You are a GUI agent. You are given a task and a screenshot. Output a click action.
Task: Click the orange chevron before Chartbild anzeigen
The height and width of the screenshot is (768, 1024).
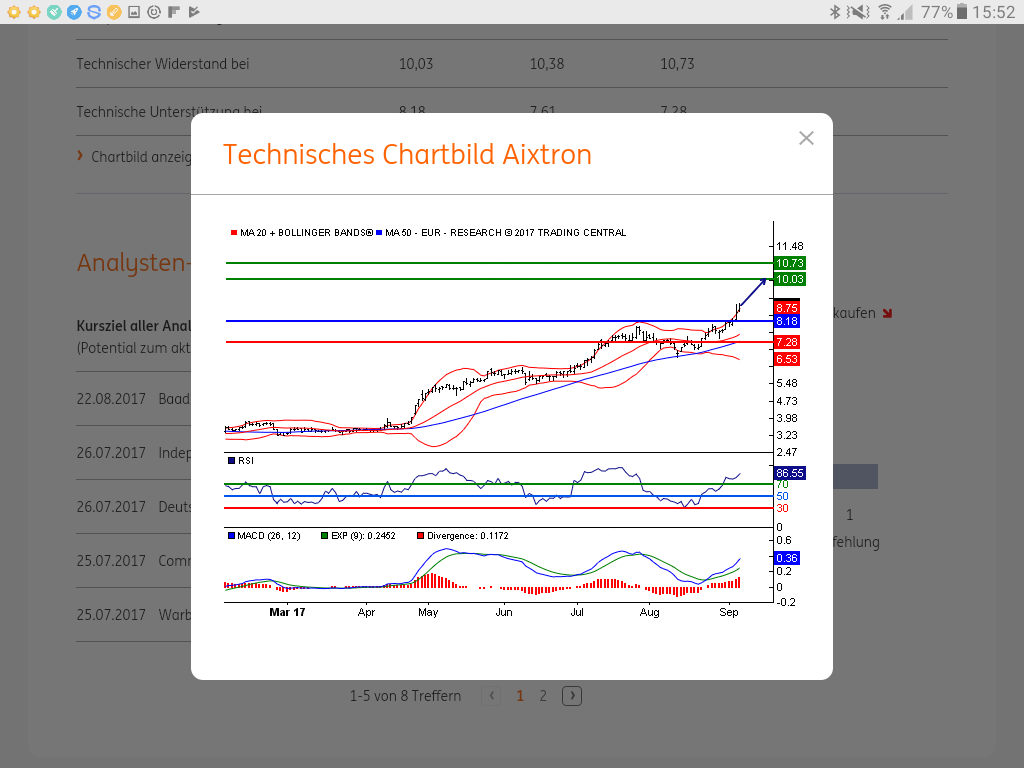[80, 155]
